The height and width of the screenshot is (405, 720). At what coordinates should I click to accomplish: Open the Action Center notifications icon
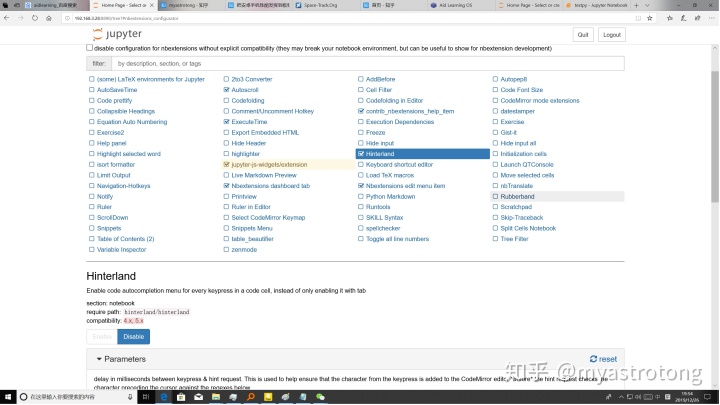pos(708,397)
